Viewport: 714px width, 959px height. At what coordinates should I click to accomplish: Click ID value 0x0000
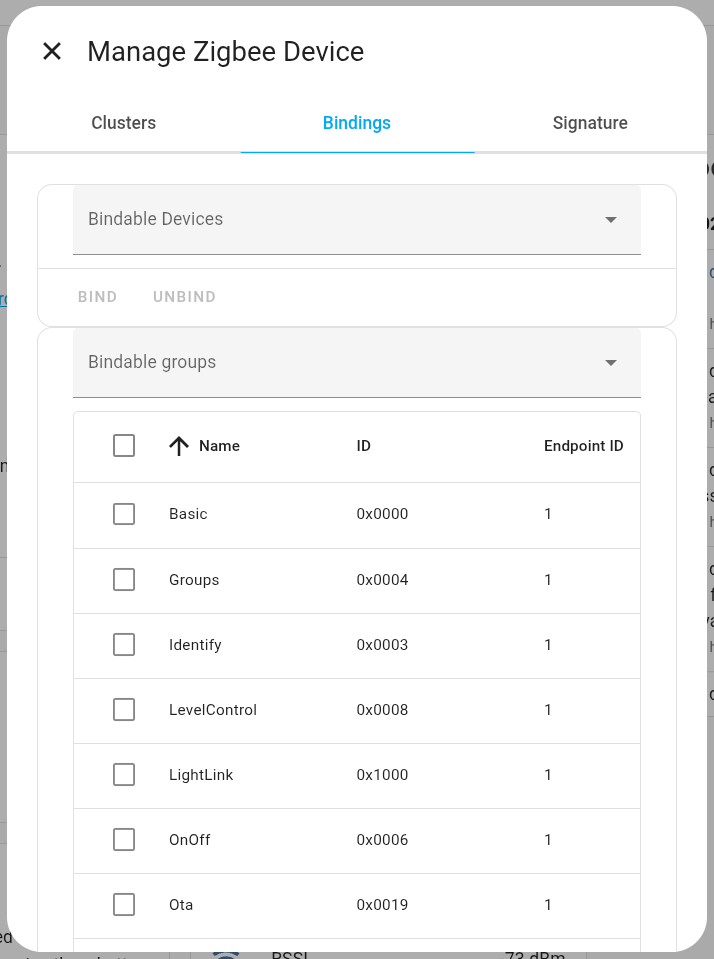pyautogui.click(x=382, y=514)
